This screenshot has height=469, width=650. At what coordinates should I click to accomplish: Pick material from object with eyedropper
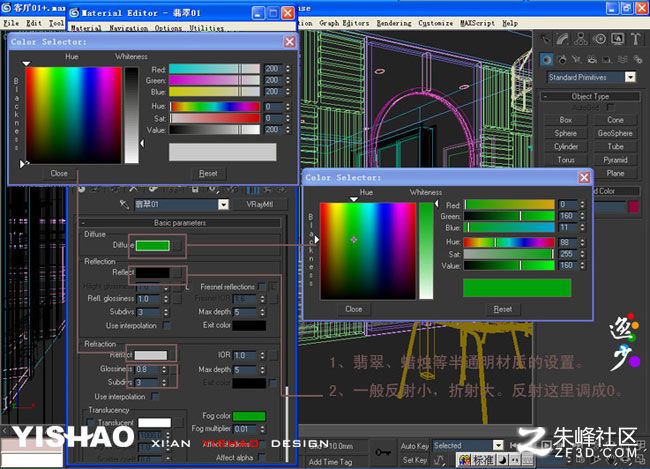point(124,204)
